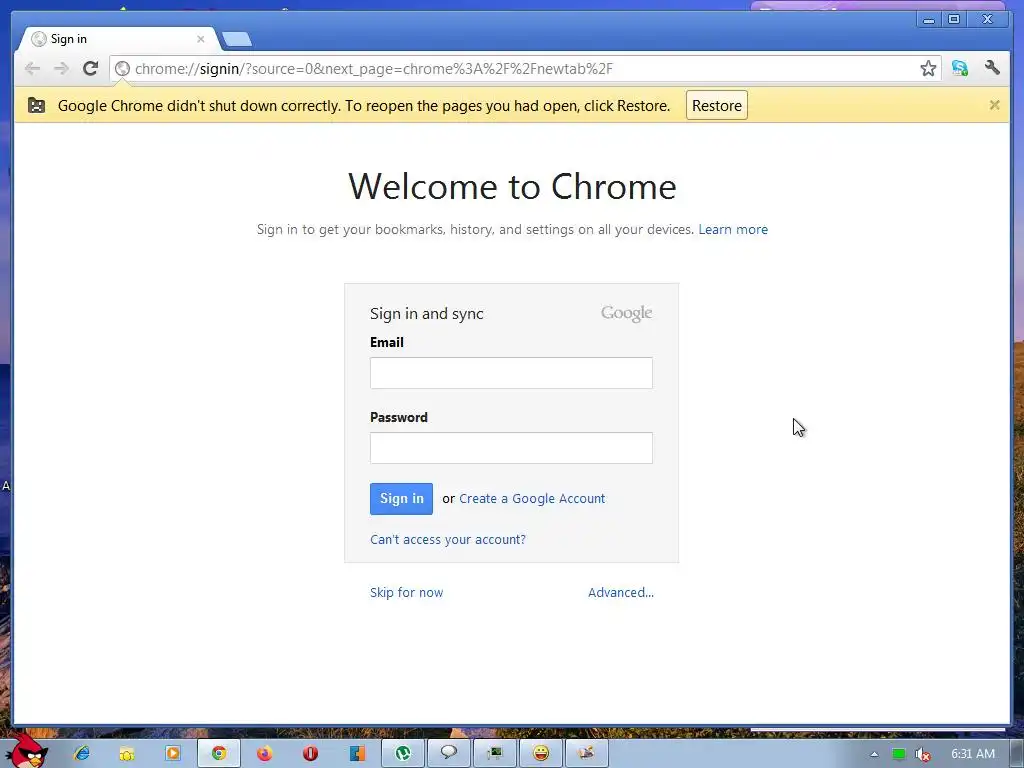Viewport: 1024px width, 768px height.
Task: Open Create a Google Account link
Action: coord(532,498)
